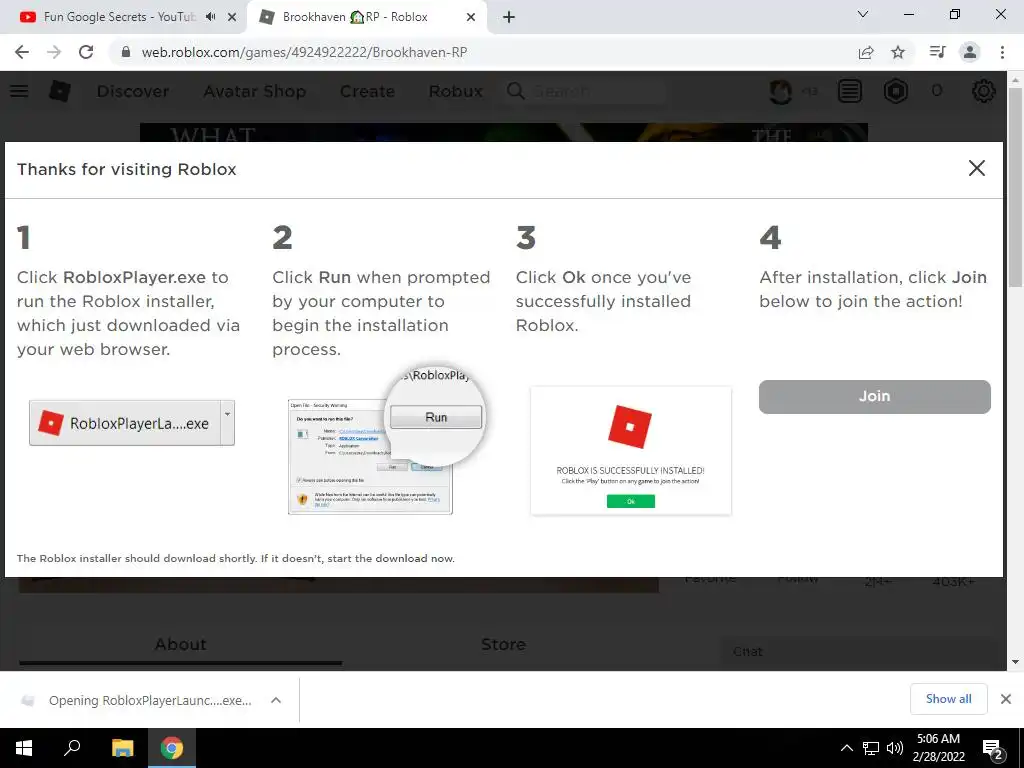This screenshot has height=768, width=1024.
Task: Open File Explorer from taskbar
Action: pos(122,748)
